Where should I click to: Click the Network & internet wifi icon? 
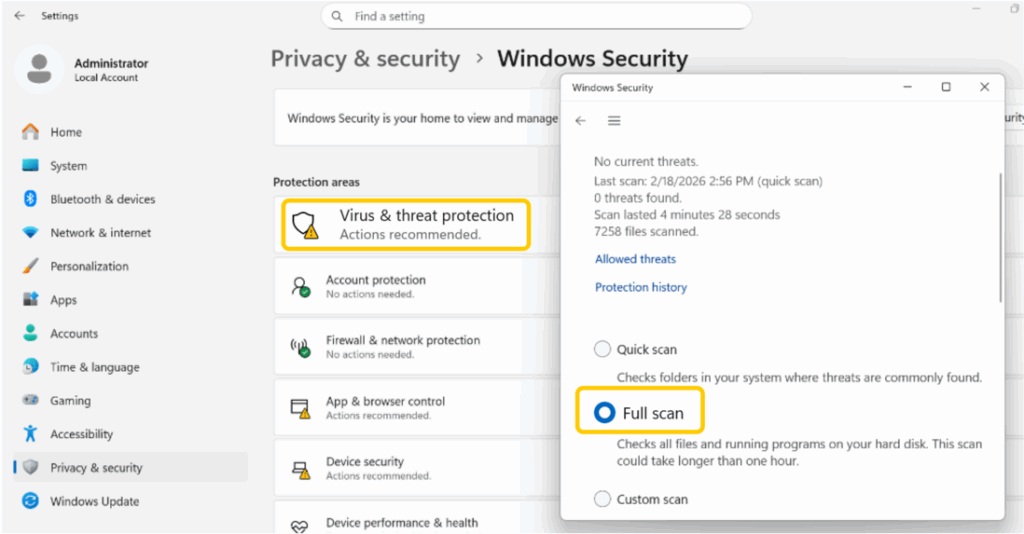pos(30,232)
